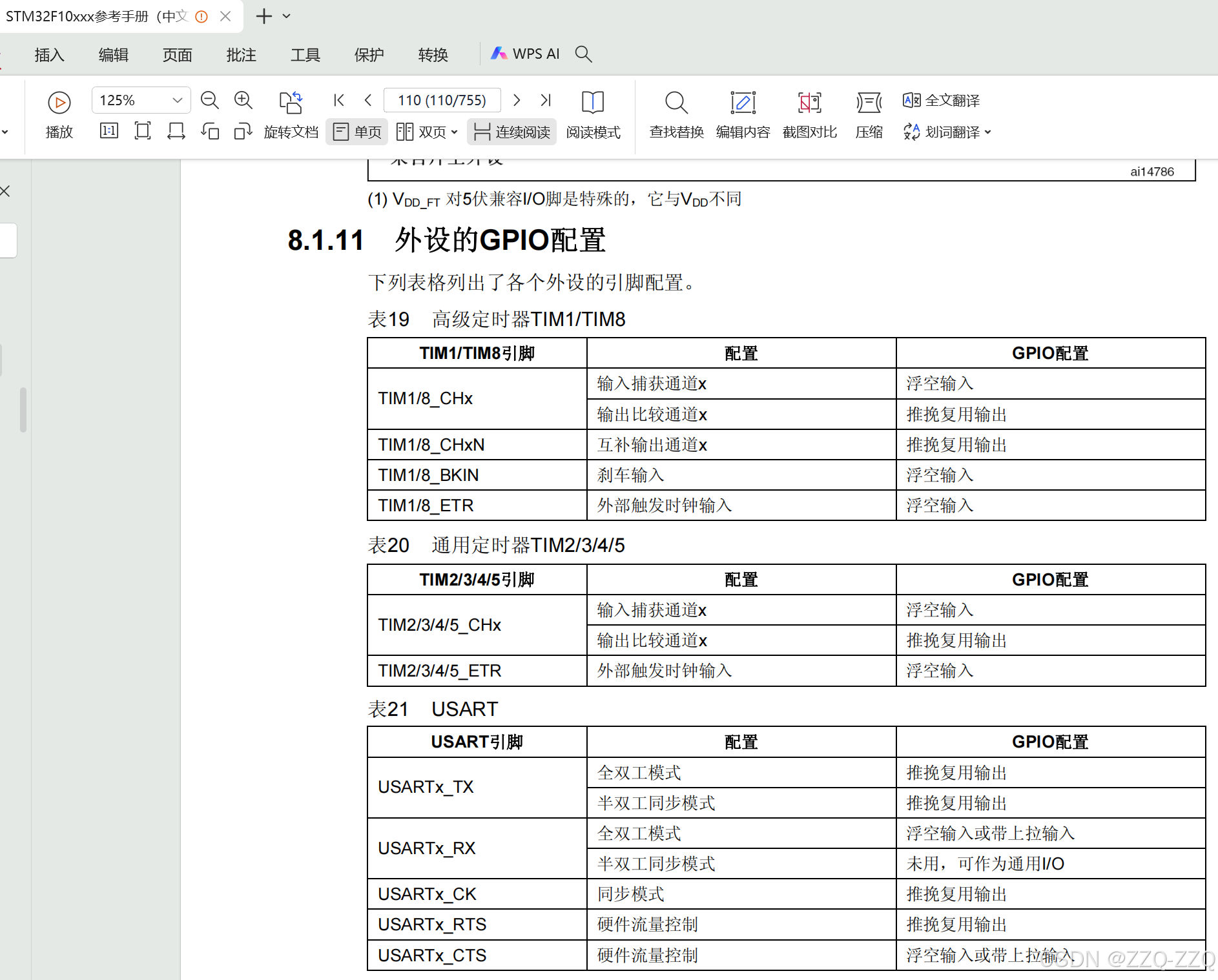Open the Annotate (批注) menu tab

pyautogui.click(x=241, y=55)
